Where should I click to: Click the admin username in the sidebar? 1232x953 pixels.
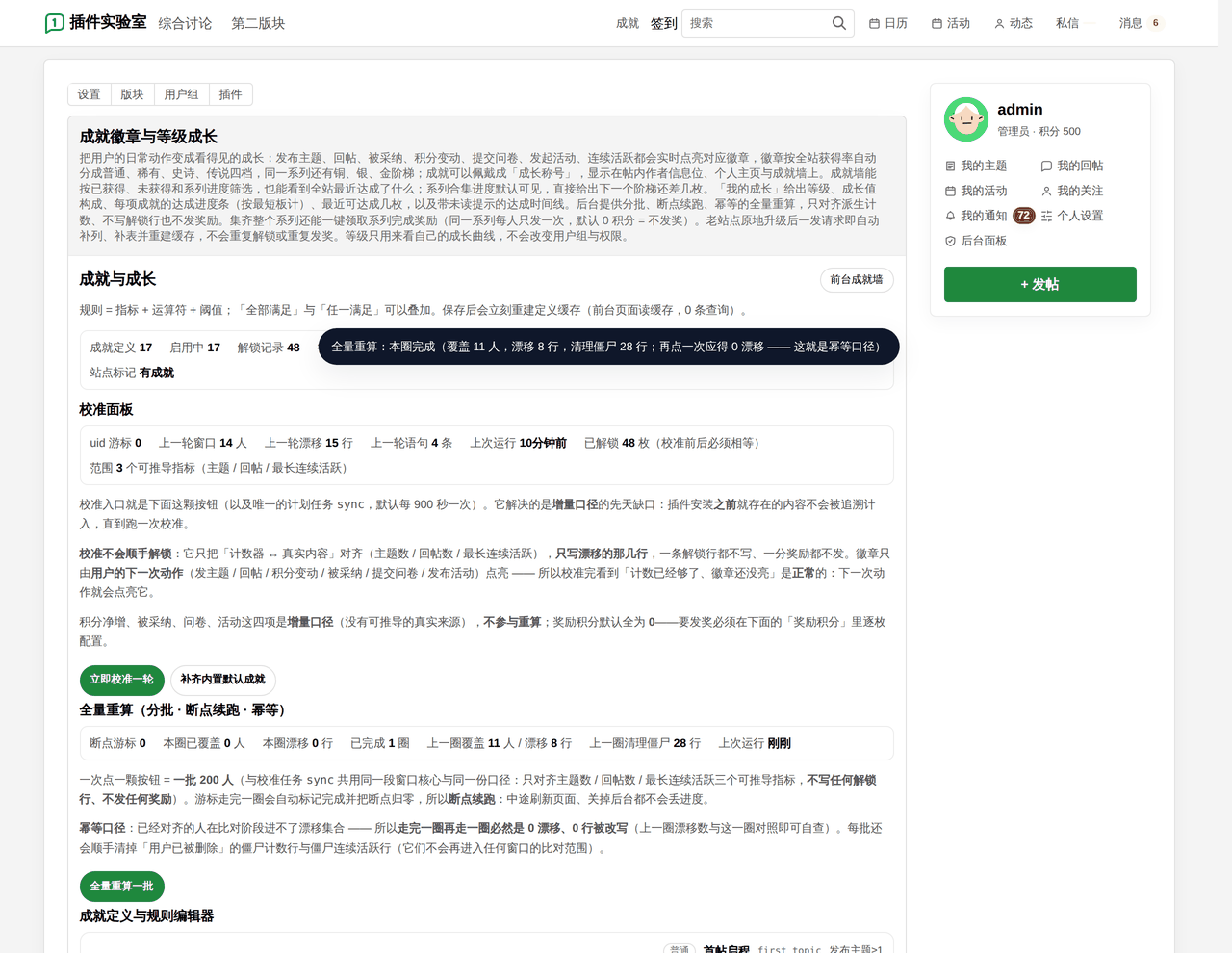1020,110
